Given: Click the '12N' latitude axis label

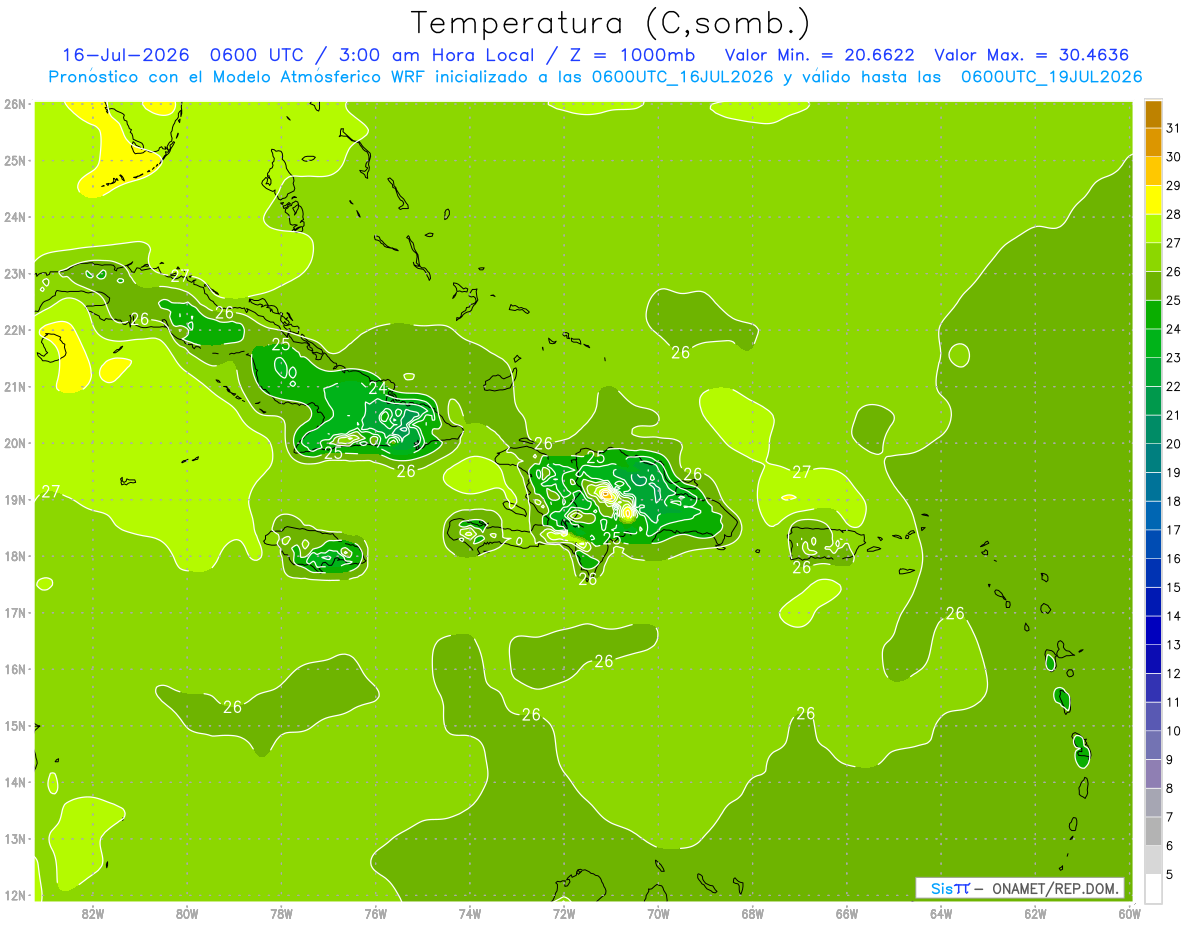Looking at the screenshot, I should (x=15, y=895).
